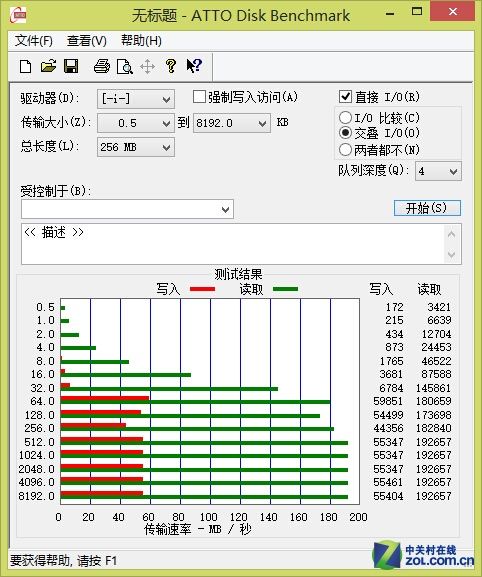482x577 pixels.
Task: Open print preview icon
Action: click(x=124, y=67)
